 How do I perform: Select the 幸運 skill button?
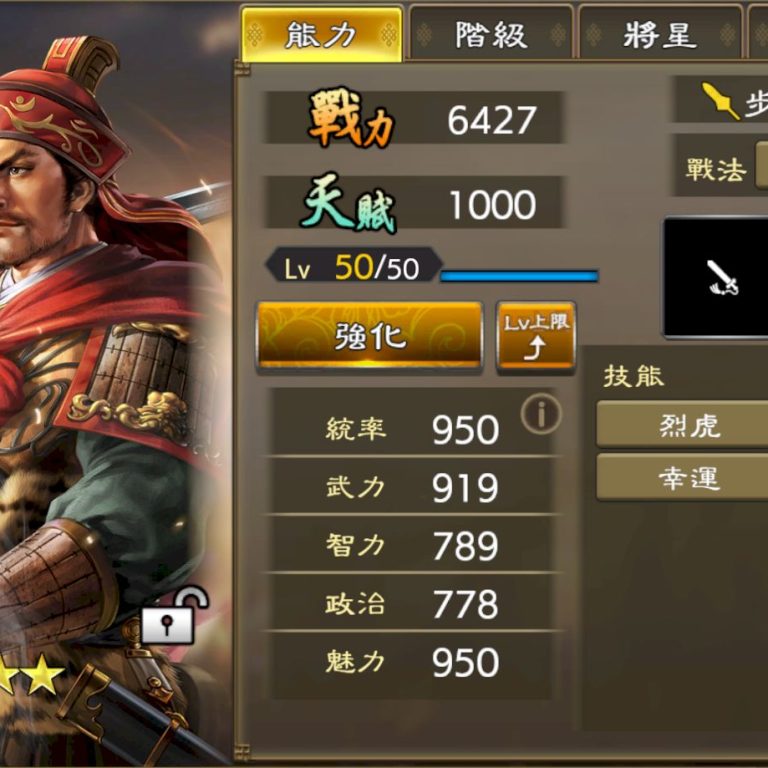pyautogui.click(x=683, y=478)
